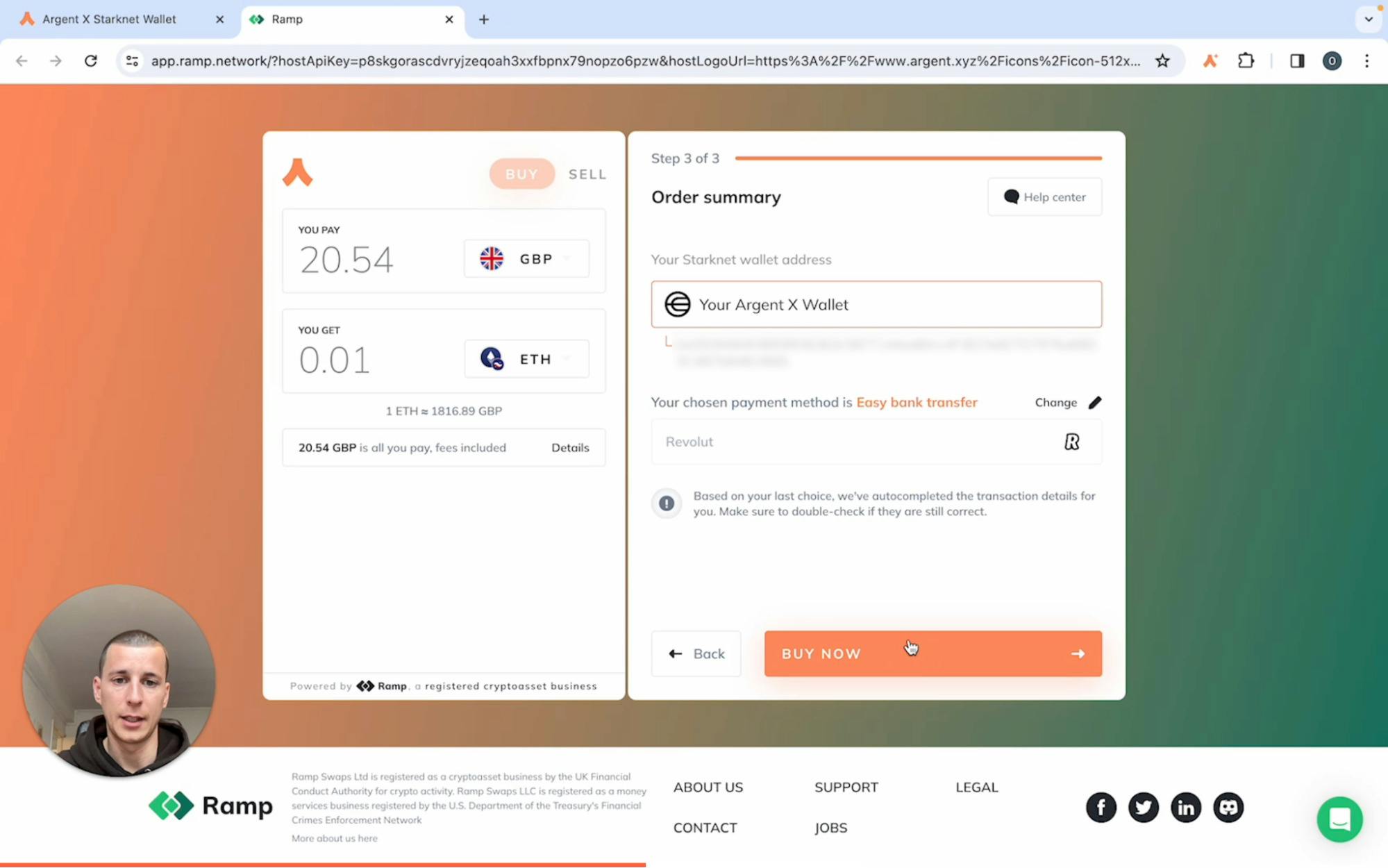Screen dimensions: 1388x868
Task: Open the ETH asset dropdown
Action: (526, 359)
